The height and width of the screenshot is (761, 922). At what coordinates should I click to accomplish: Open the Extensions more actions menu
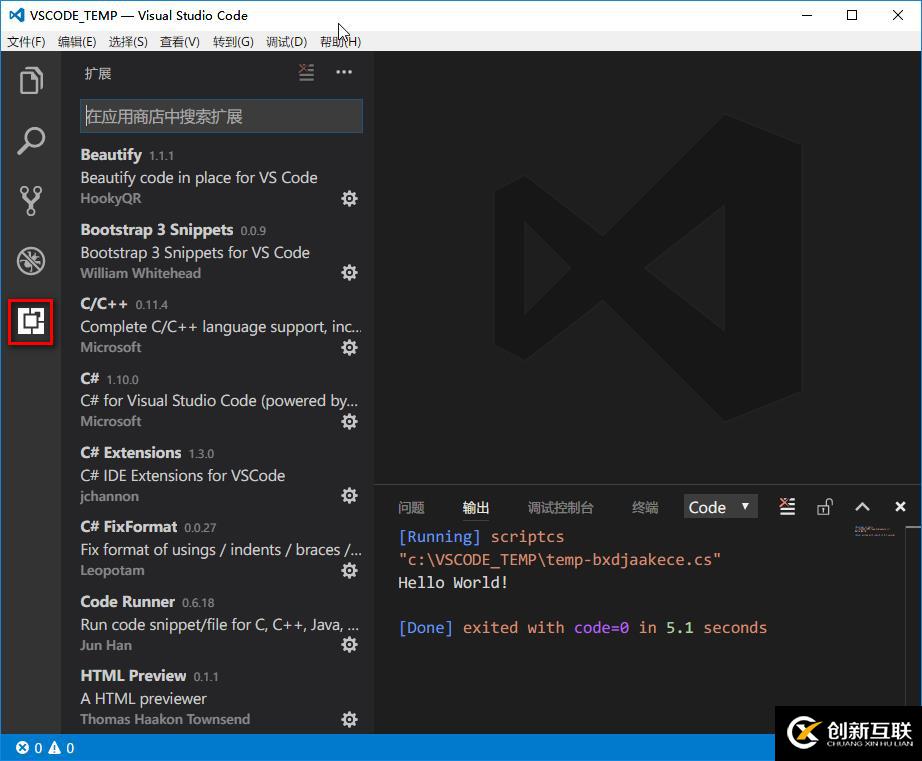[x=344, y=72]
